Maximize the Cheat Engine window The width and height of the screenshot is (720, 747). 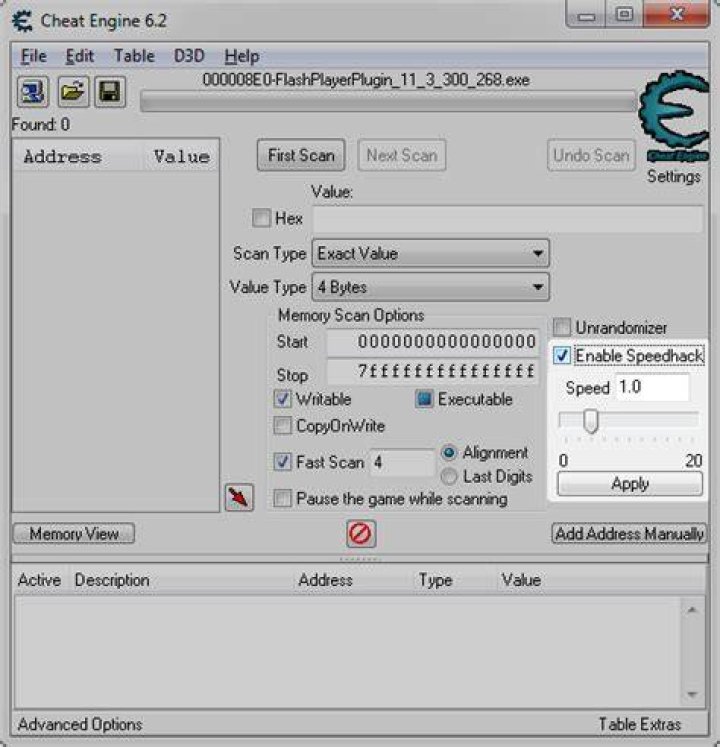pyautogui.click(x=624, y=14)
